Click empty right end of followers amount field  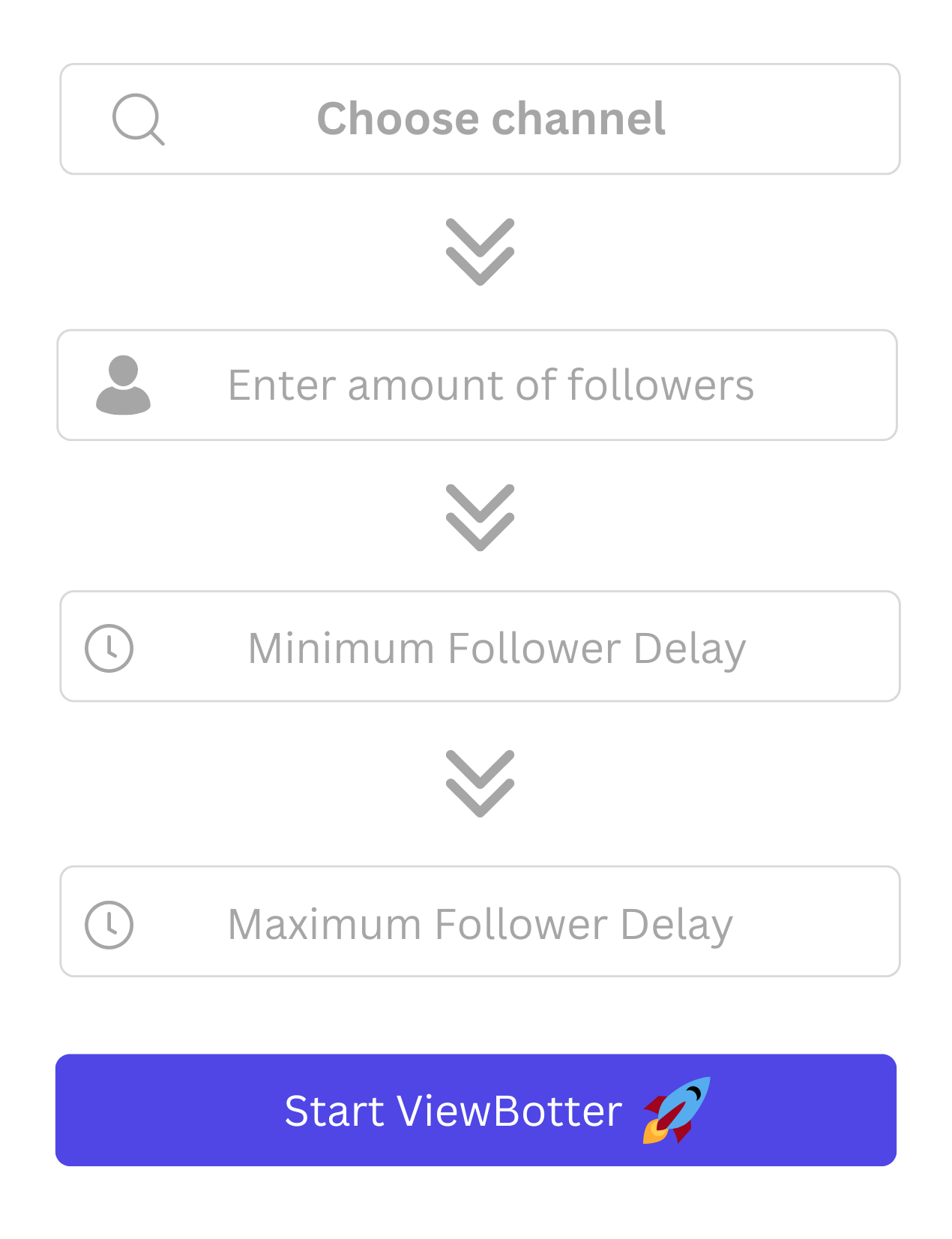tap(832, 385)
